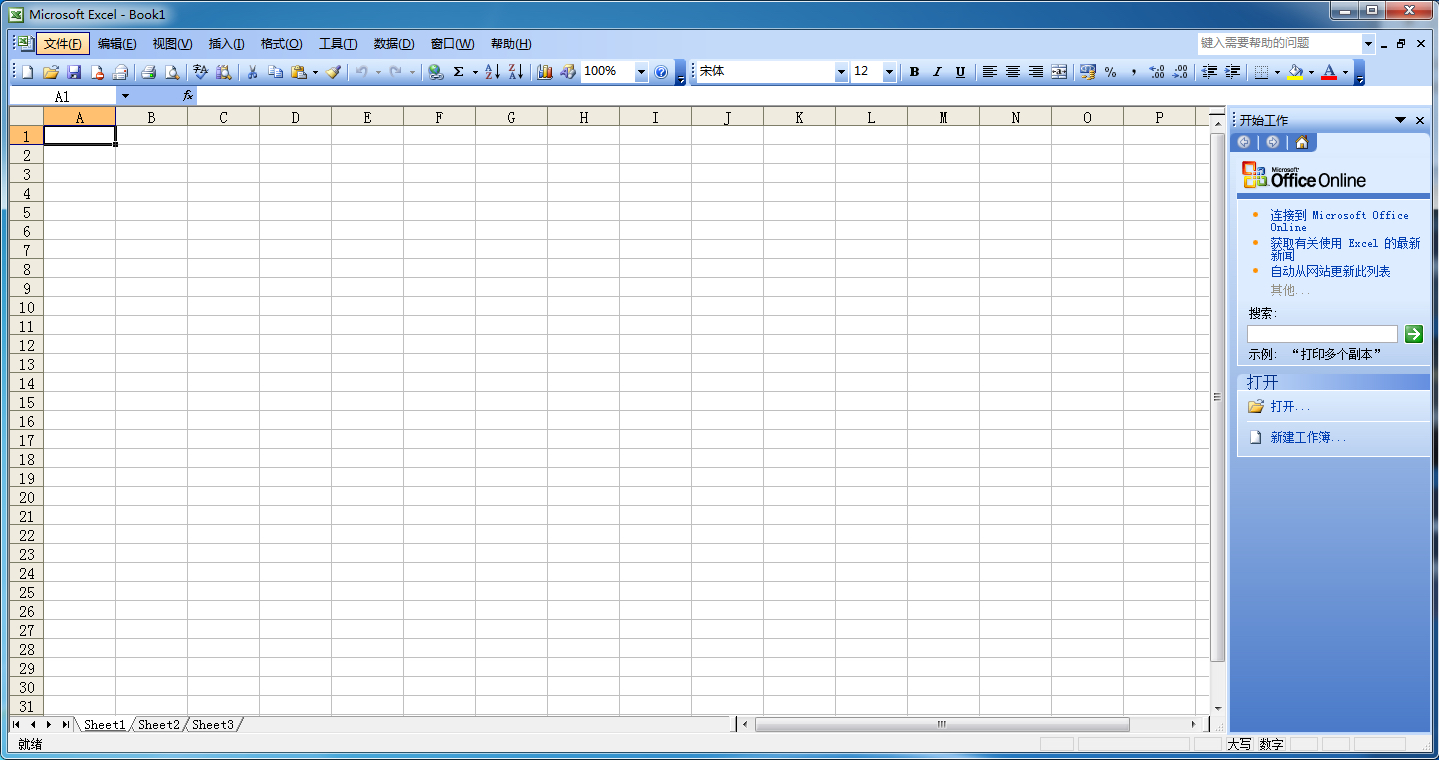Increase decimal places

[1157, 72]
